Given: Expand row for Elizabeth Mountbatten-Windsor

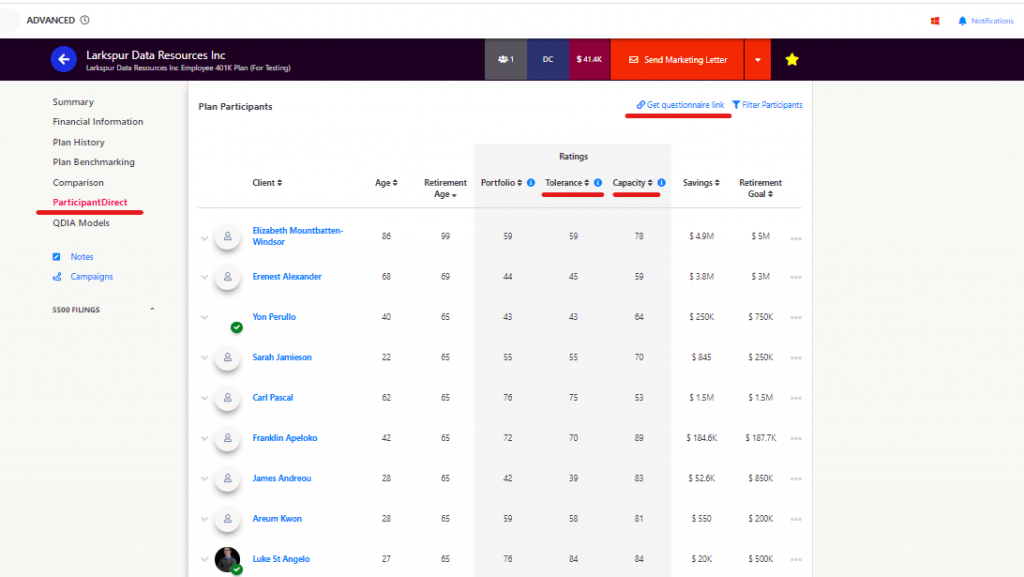Looking at the screenshot, I should (205, 237).
